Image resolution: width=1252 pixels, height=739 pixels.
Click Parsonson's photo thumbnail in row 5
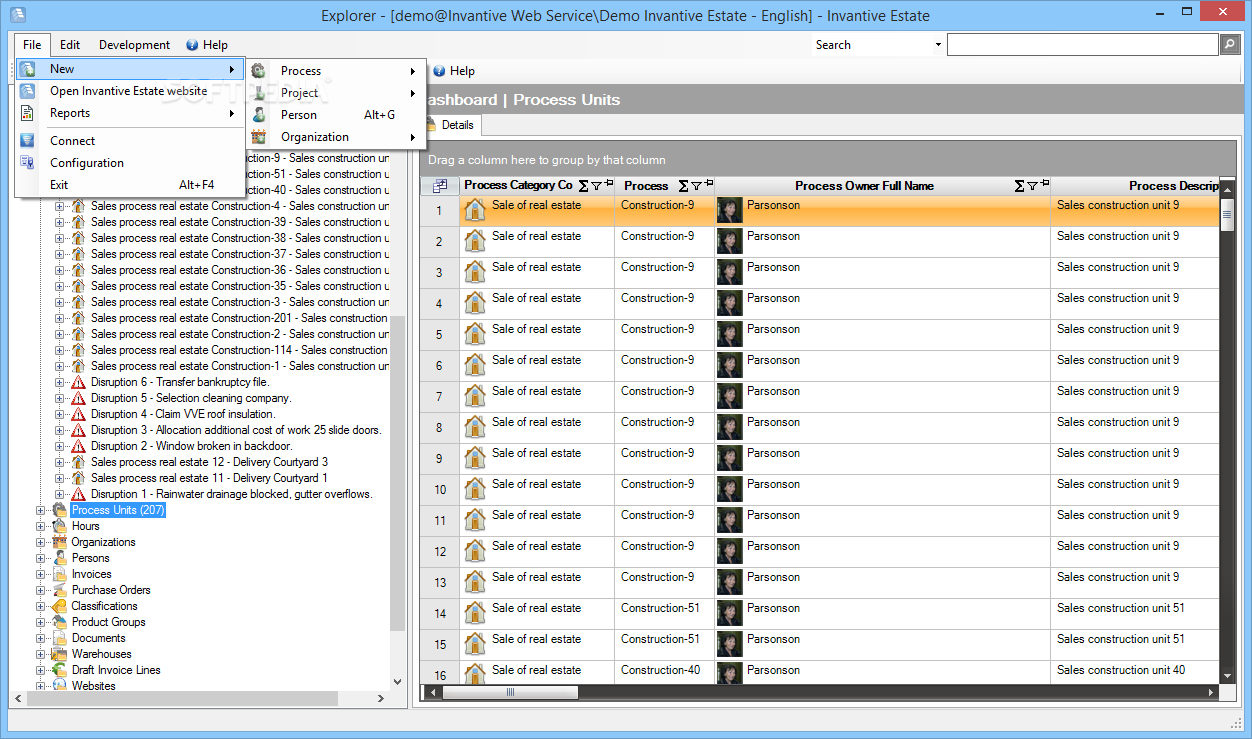pos(730,333)
